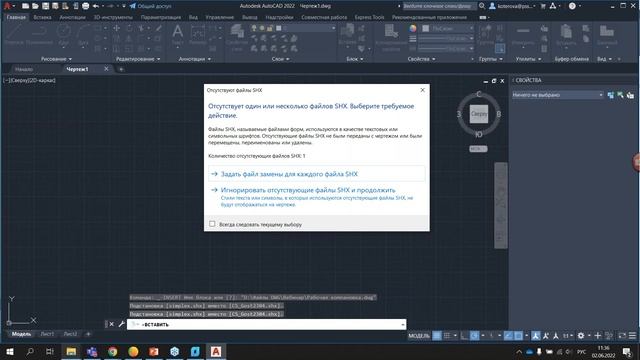Click the Open file icon in quick access toolbar
The image size is (640, 360).
click(x=36, y=6)
